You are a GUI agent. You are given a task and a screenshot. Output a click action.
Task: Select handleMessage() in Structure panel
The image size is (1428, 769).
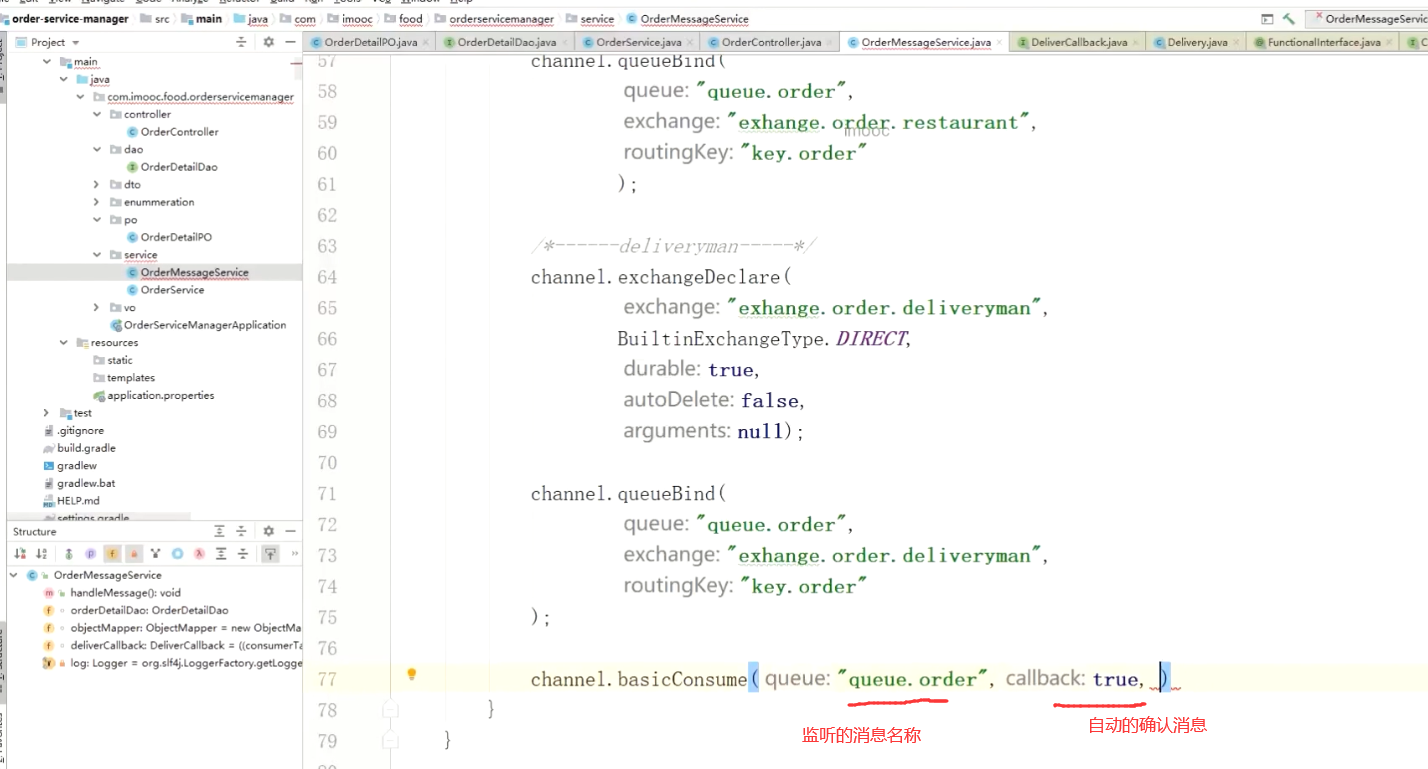click(125, 593)
